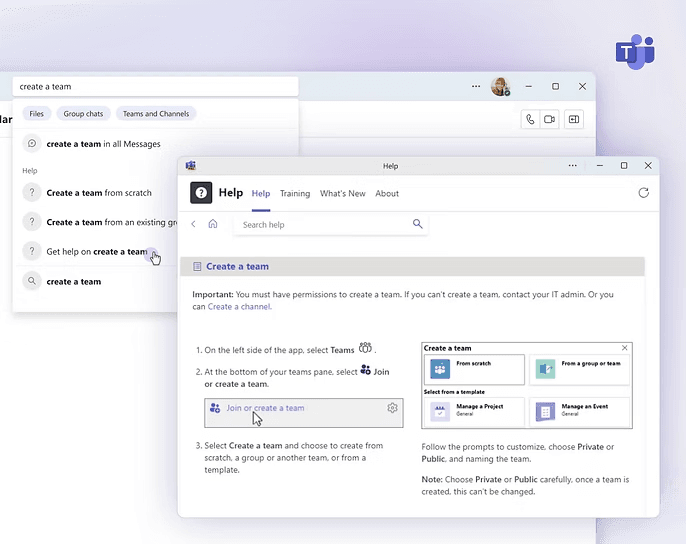Screen dimensions: 686x544
Task: Refresh the Help window
Action: coord(643,193)
